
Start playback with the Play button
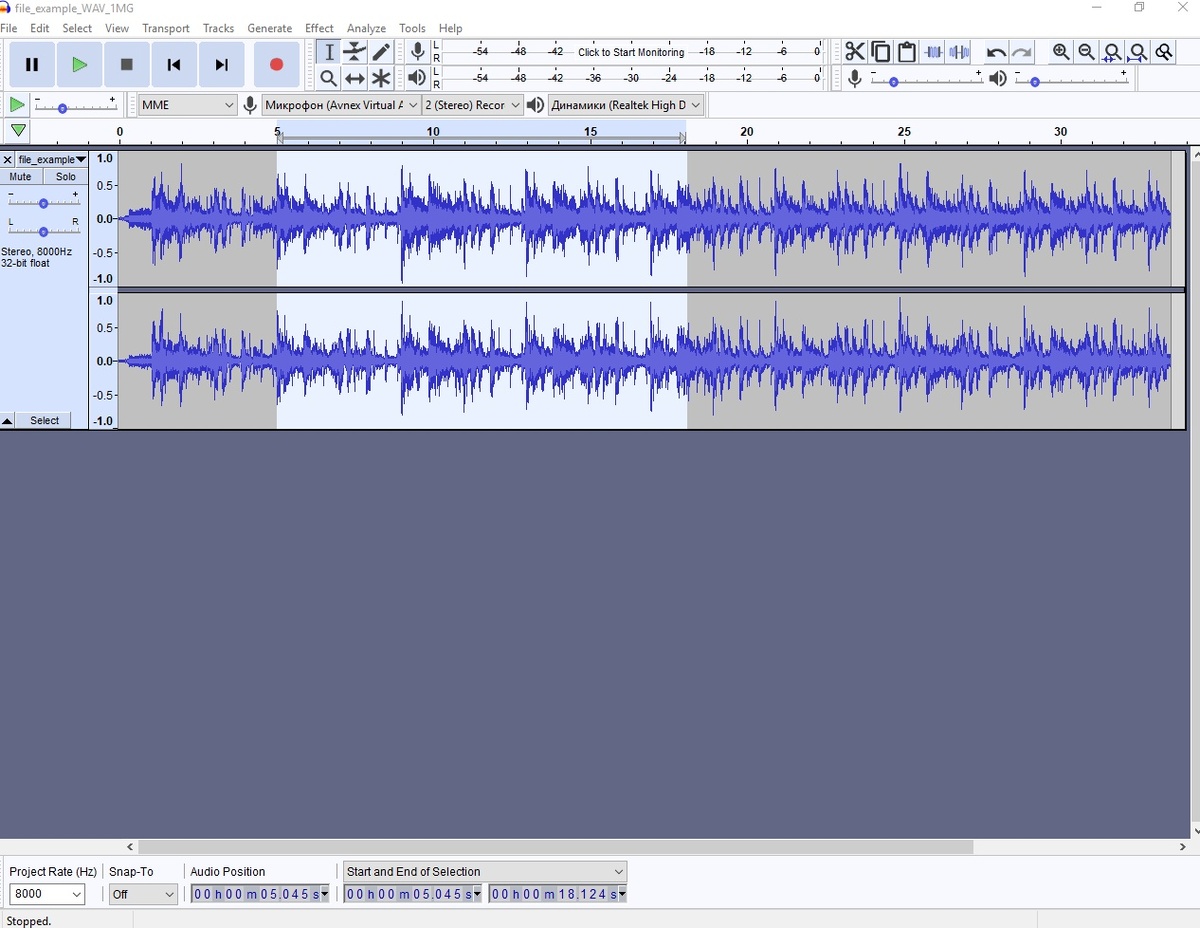79,65
